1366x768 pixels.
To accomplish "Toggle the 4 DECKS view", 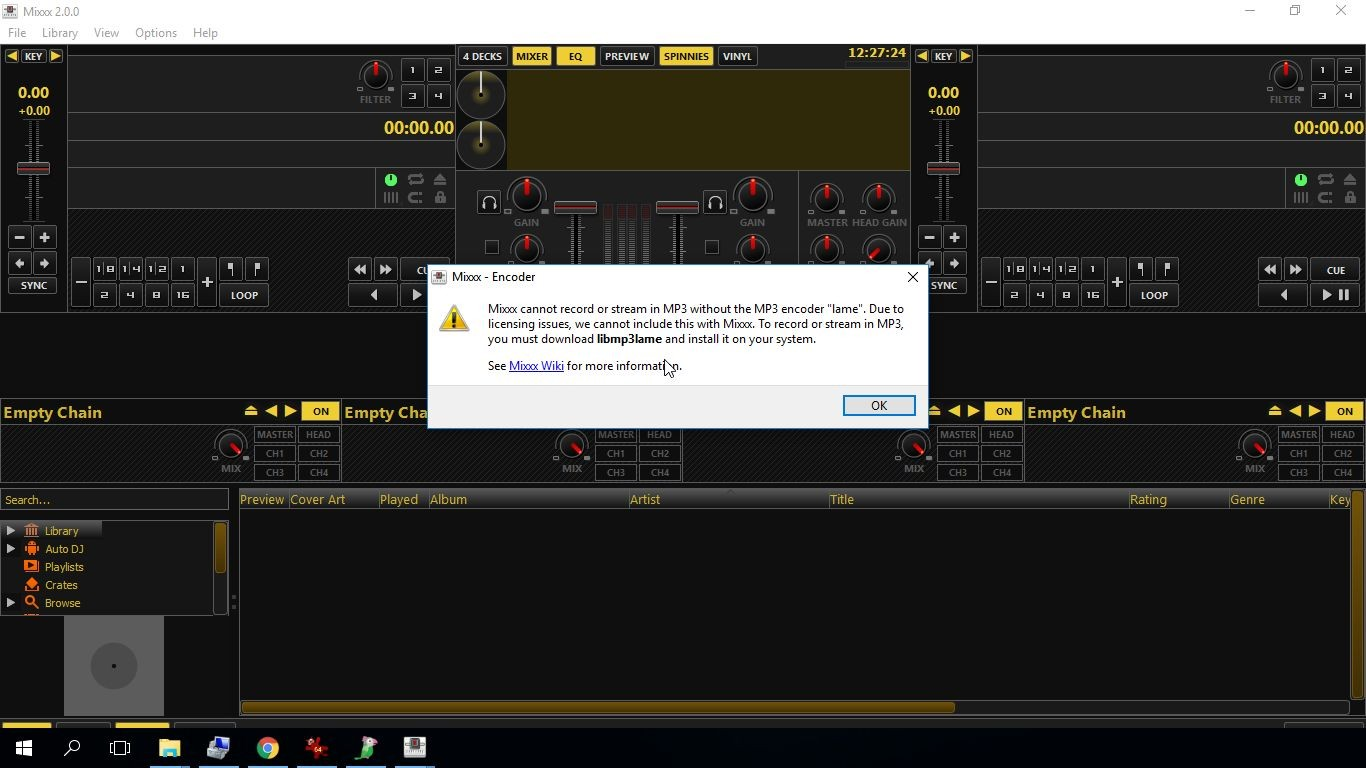I will 482,57.
